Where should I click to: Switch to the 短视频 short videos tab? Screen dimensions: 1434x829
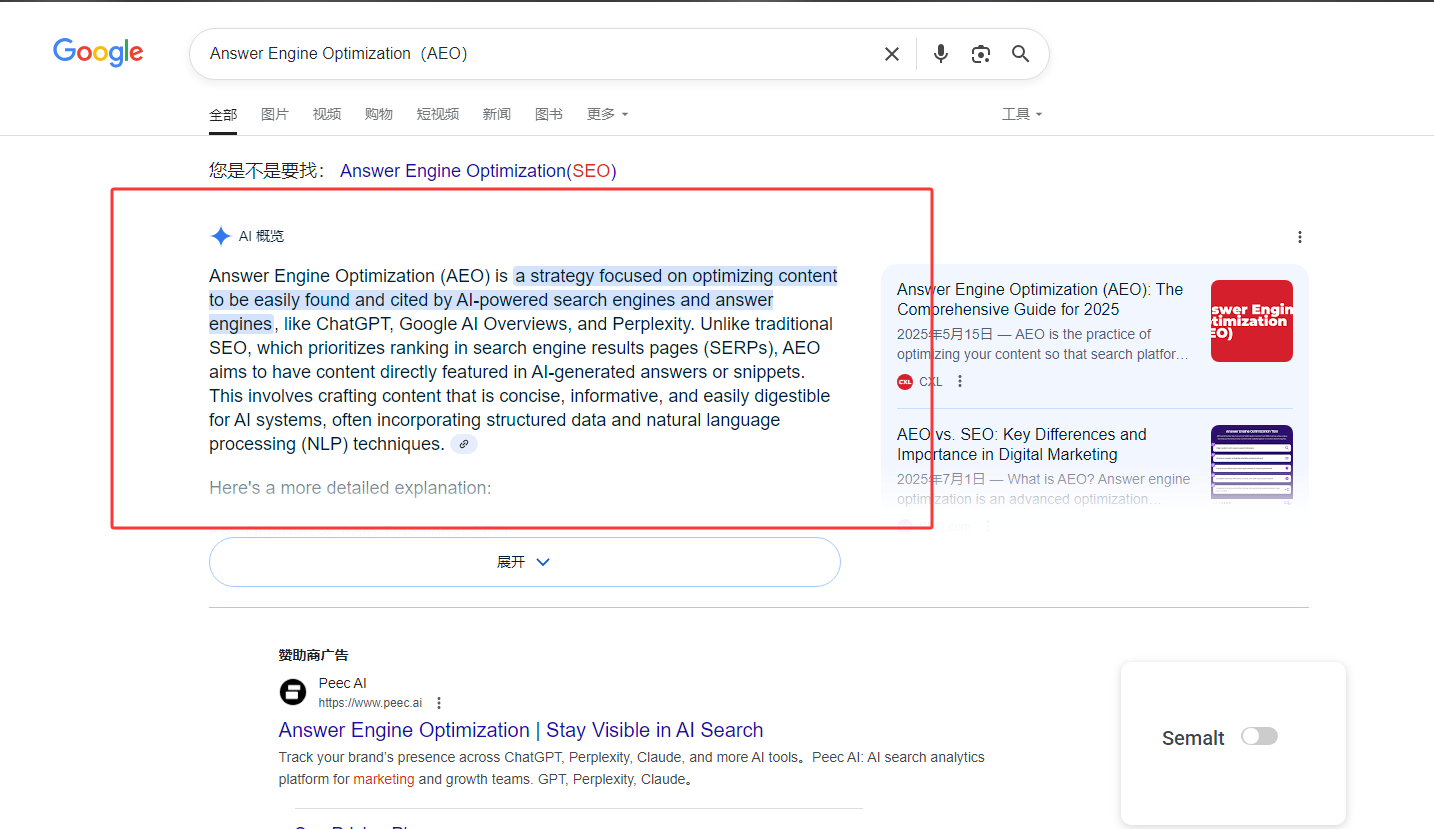coord(438,114)
